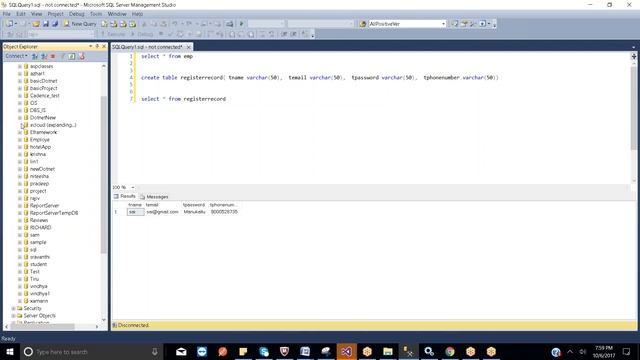Viewport: 640px width, 360px height.
Task: Close the Object Explorer panel
Action: point(104,47)
